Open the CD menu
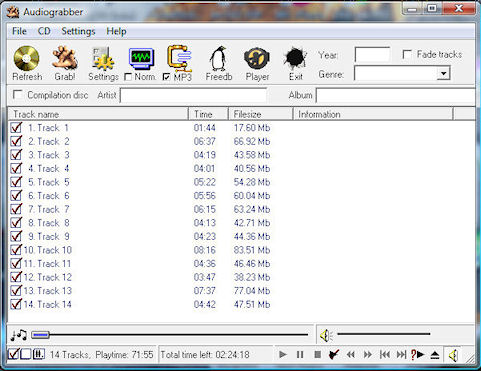Viewport: 481px width, 371px height. (44, 31)
